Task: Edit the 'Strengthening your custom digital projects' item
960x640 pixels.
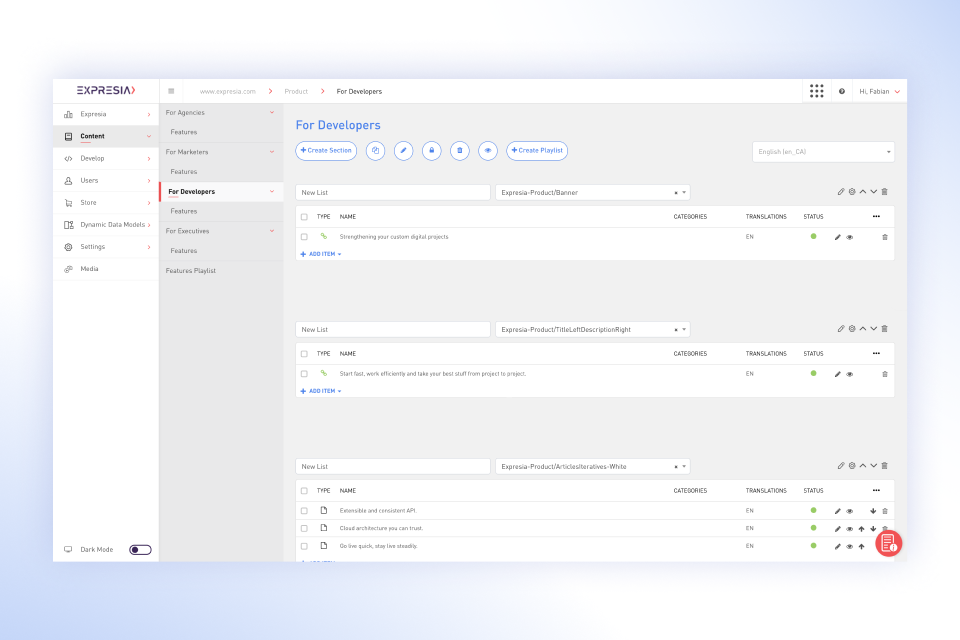Action: point(838,237)
